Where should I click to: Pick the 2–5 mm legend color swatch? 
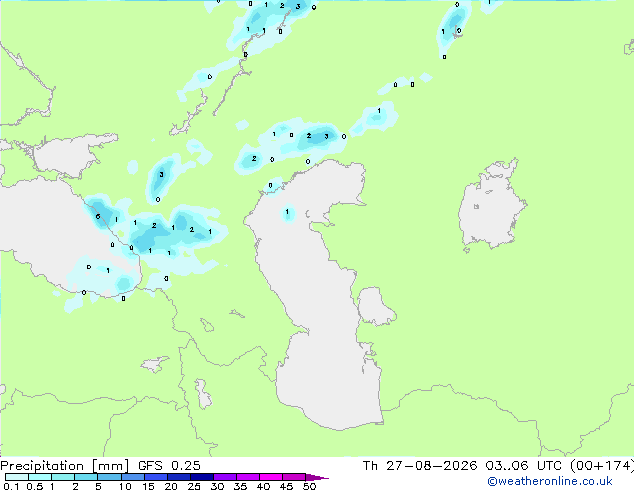click(86, 477)
